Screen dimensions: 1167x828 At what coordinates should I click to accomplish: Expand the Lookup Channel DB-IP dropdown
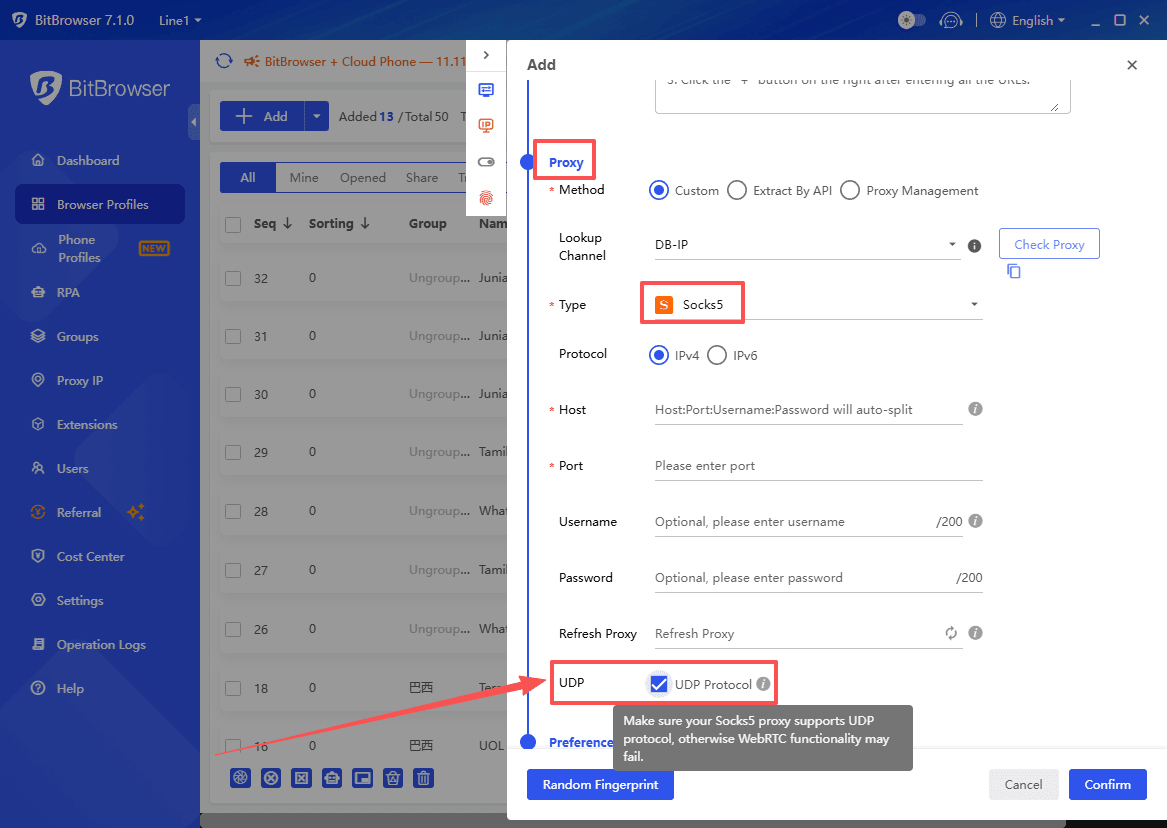pos(954,244)
